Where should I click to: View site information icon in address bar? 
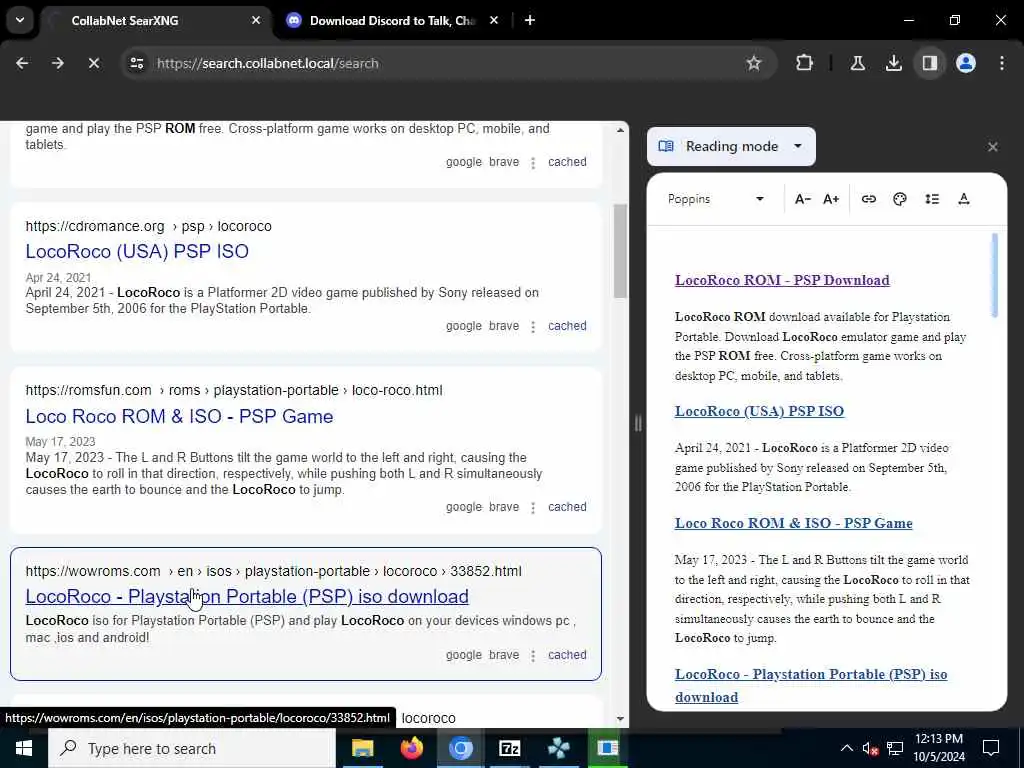tap(136, 63)
